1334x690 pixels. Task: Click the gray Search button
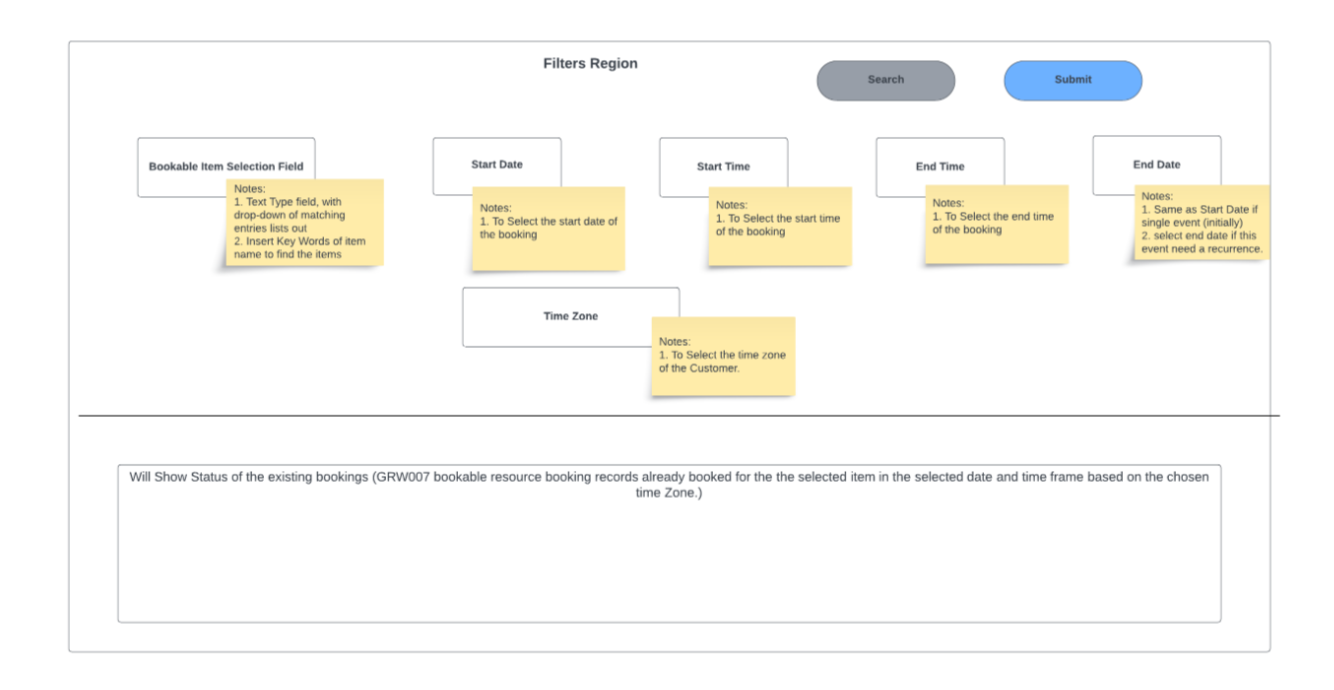point(885,80)
